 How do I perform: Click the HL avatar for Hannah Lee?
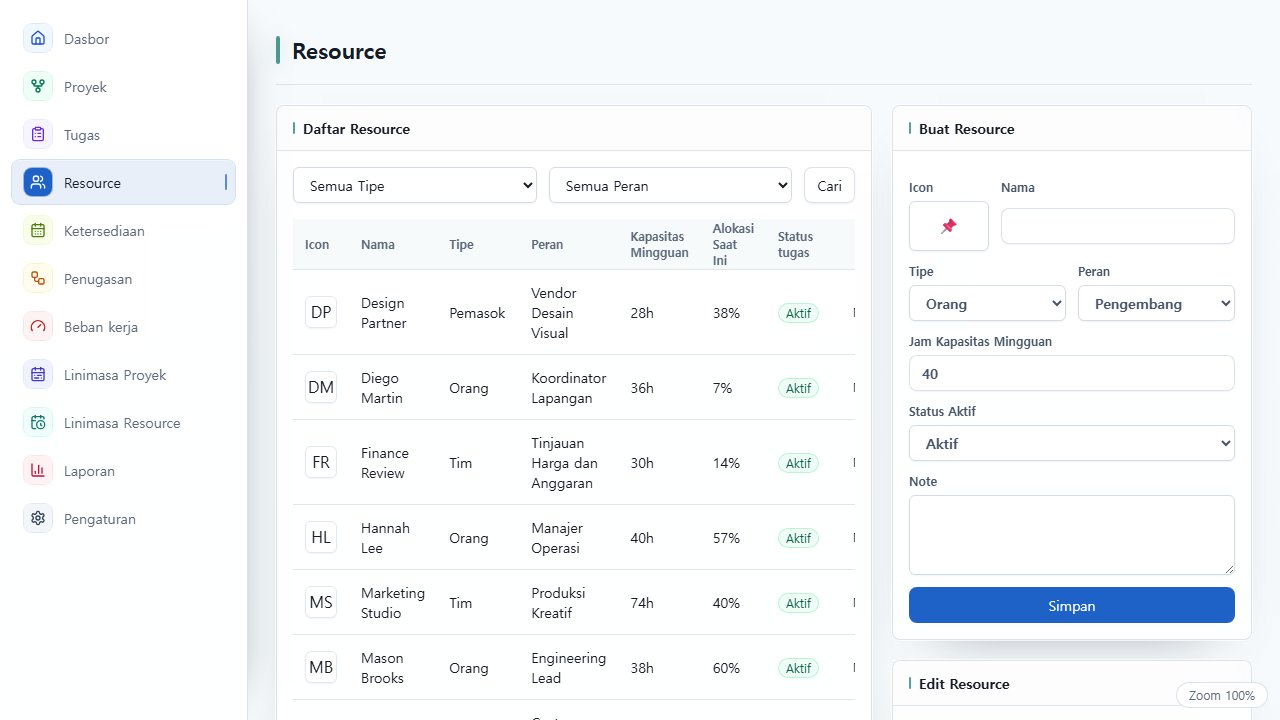pyautogui.click(x=321, y=538)
